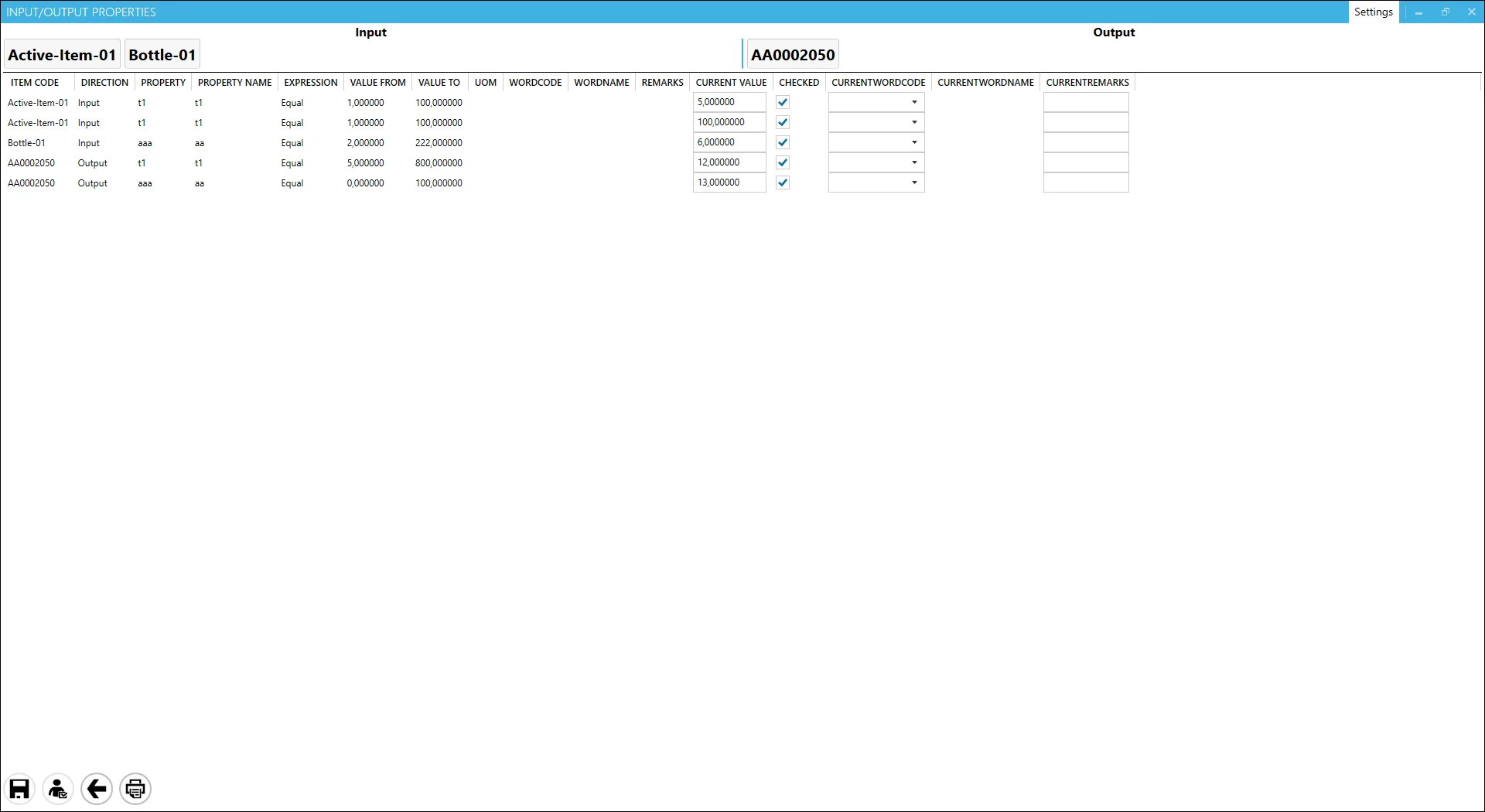Image resolution: width=1485 pixels, height=812 pixels.
Task: Uncheck the CHECKED box on the first Active-Item-01 row
Action: pyautogui.click(x=782, y=101)
